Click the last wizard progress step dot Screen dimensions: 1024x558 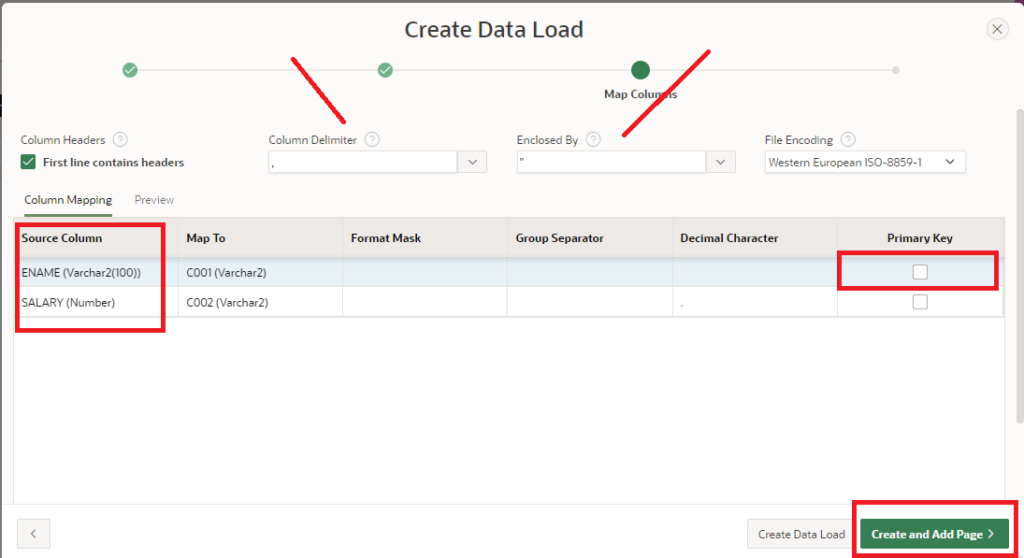[x=895, y=70]
